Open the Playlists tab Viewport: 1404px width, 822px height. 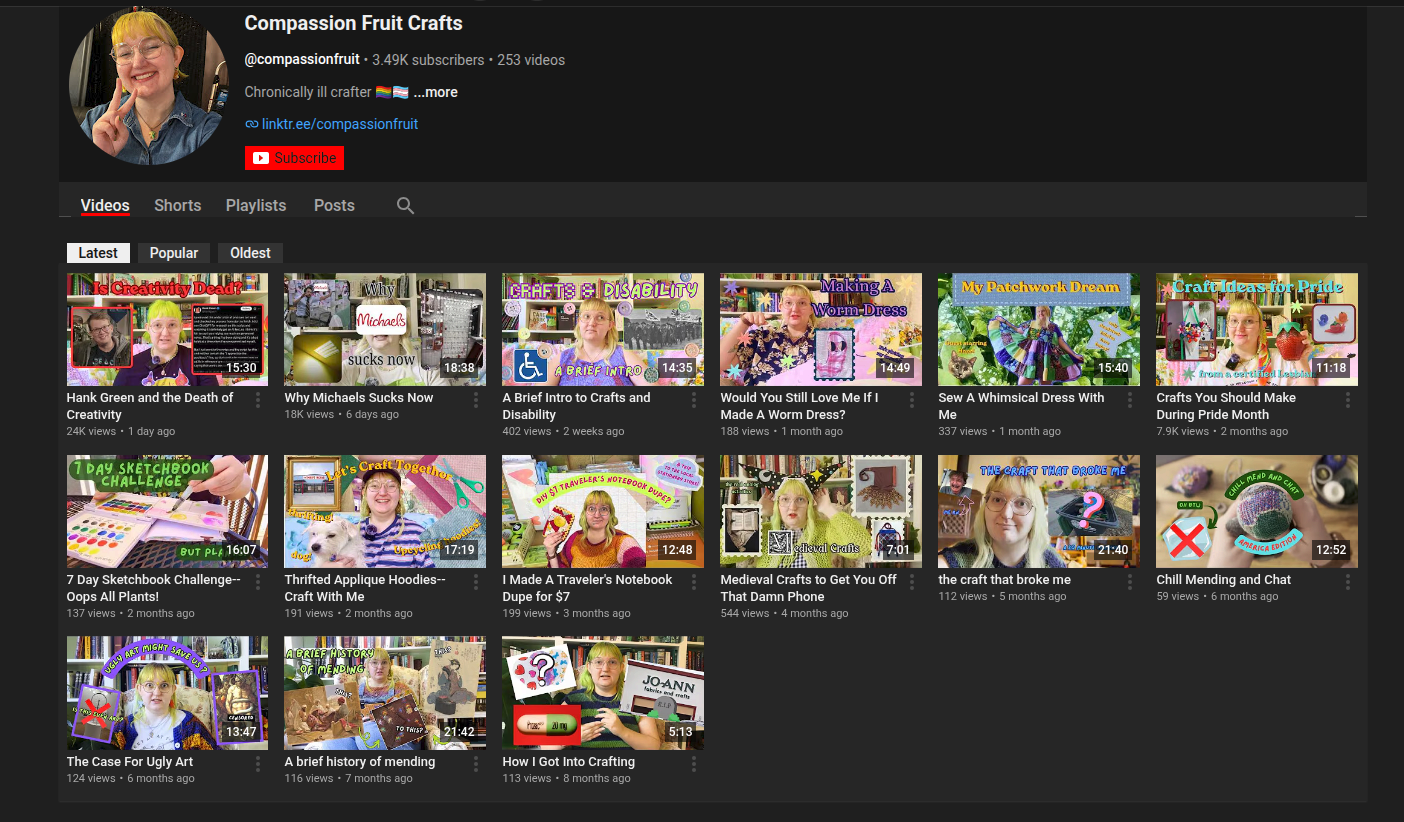[x=256, y=205]
